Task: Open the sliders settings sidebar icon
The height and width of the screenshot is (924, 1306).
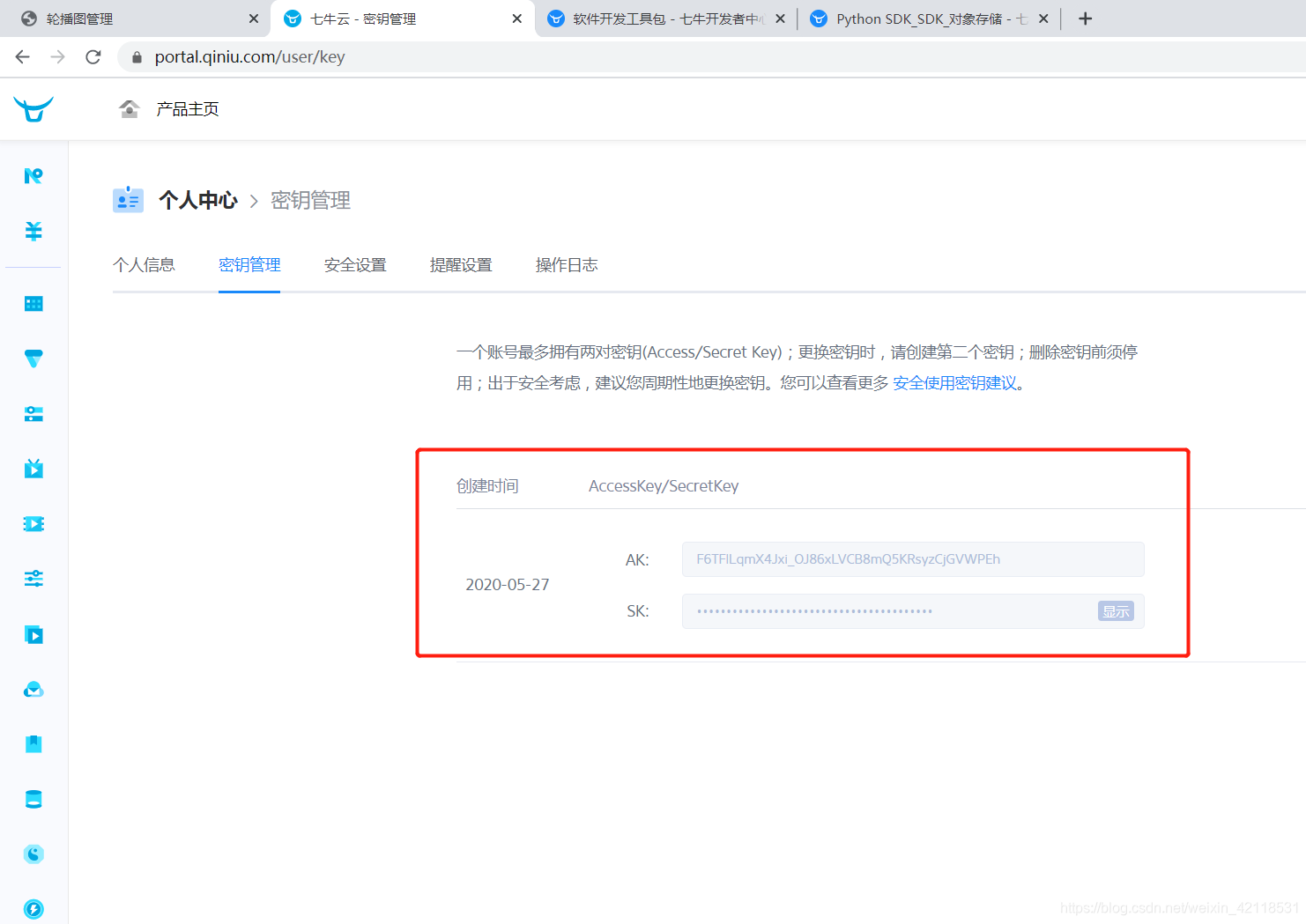Action: click(x=33, y=579)
